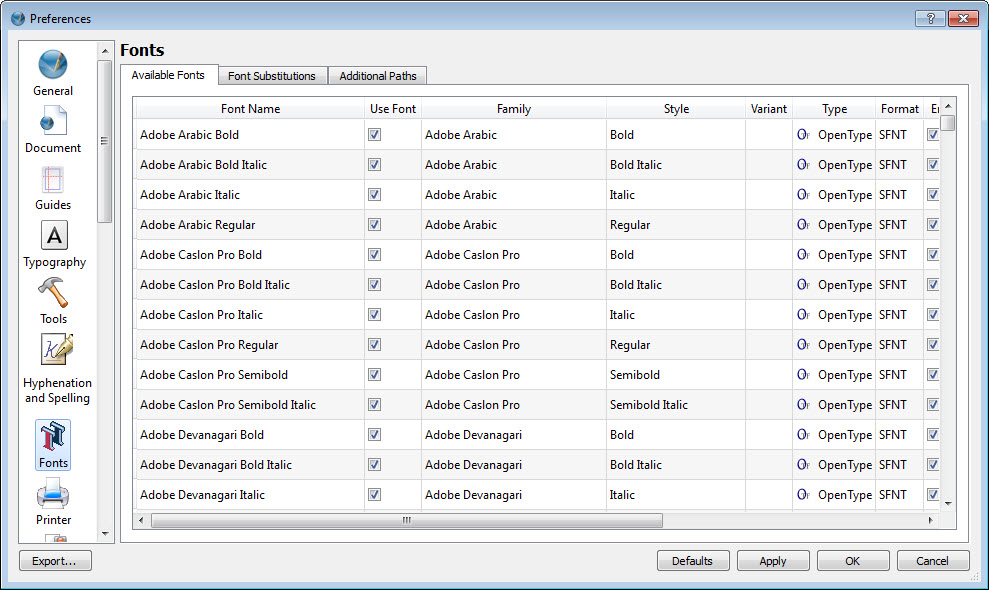Switch to the Font Substitutions tab
The image size is (989, 590).
272,76
